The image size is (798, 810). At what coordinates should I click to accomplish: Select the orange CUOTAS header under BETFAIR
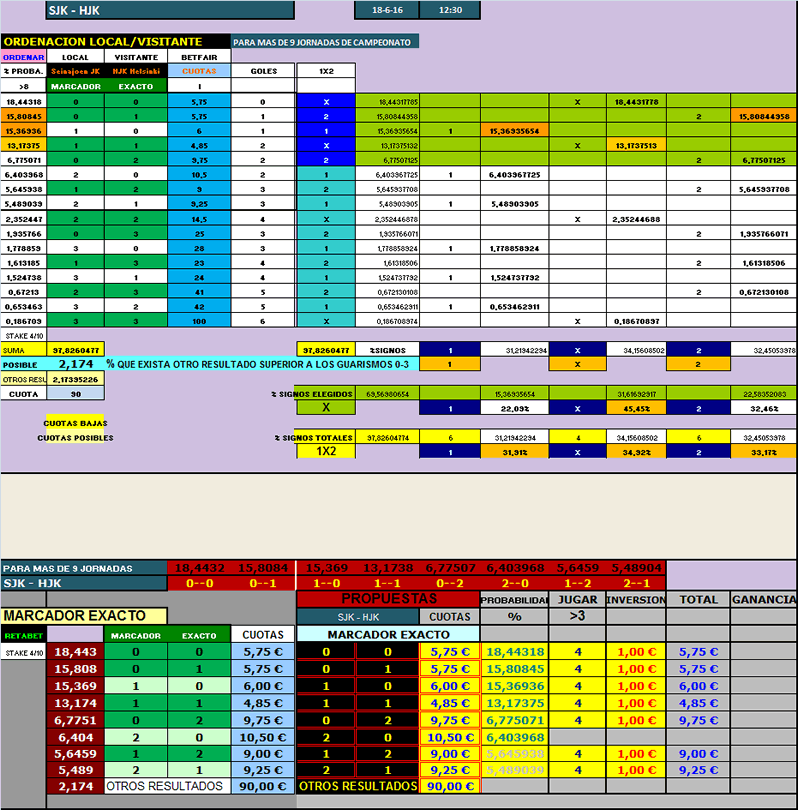(199, 71)
